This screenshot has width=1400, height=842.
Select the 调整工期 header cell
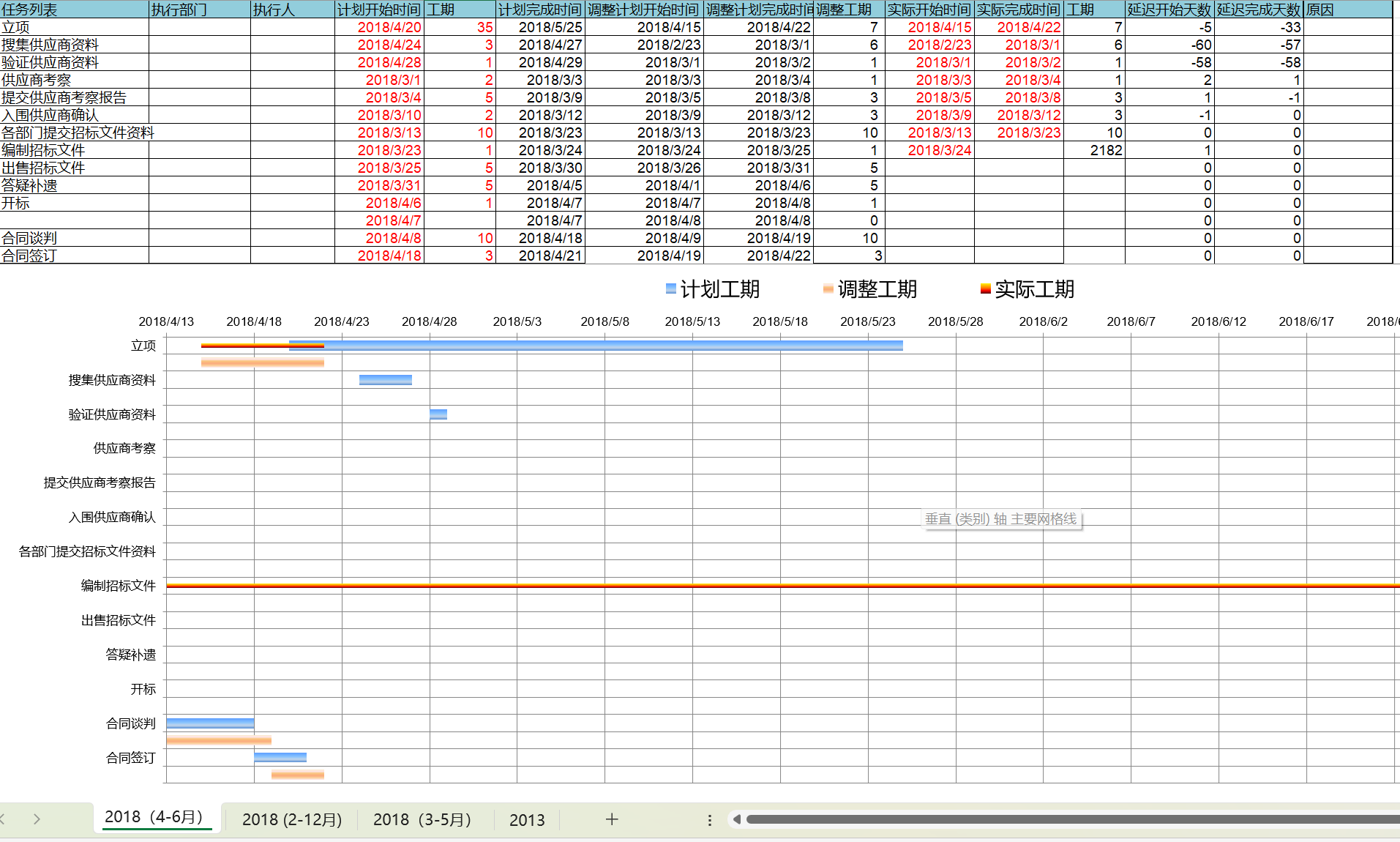tap(849, 10)
